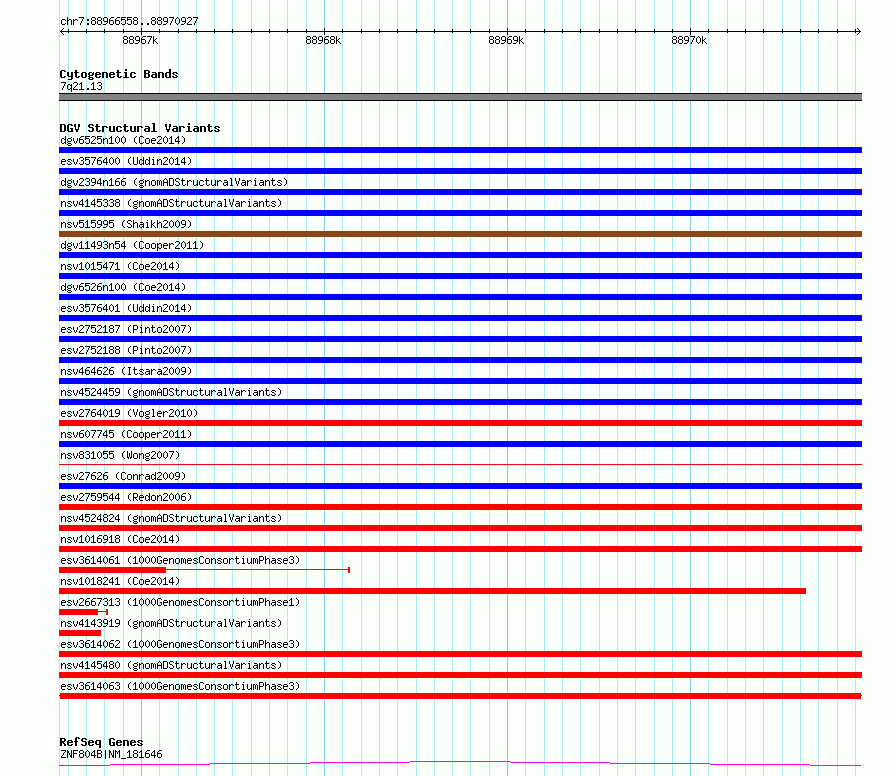Open variant dgv11493n54 (Cooper2011) label
The height and width of the screenshot is (776, 890).
point(132,245)
